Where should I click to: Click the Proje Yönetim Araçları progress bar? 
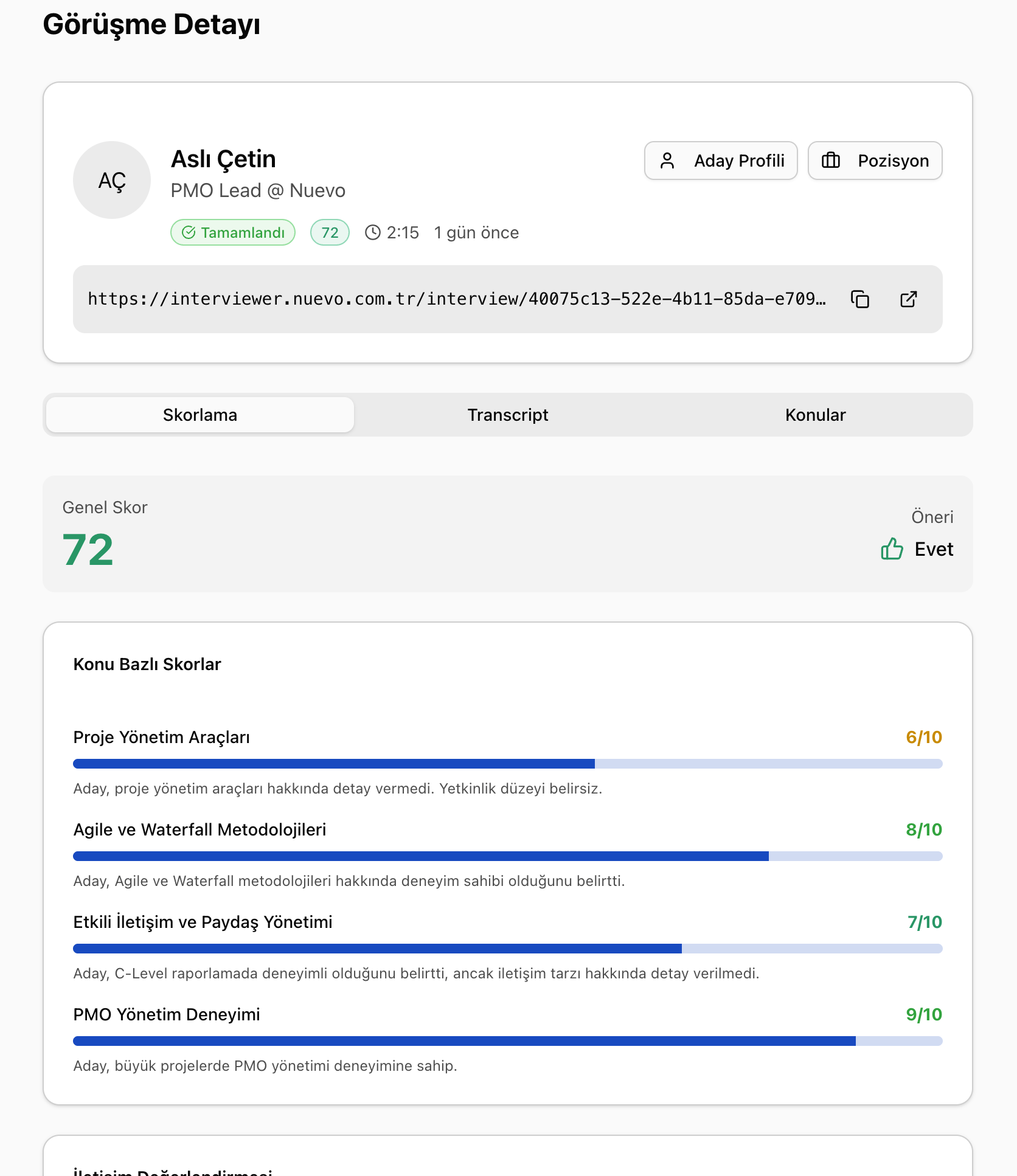pyautogui.click(x=507, y=764)
